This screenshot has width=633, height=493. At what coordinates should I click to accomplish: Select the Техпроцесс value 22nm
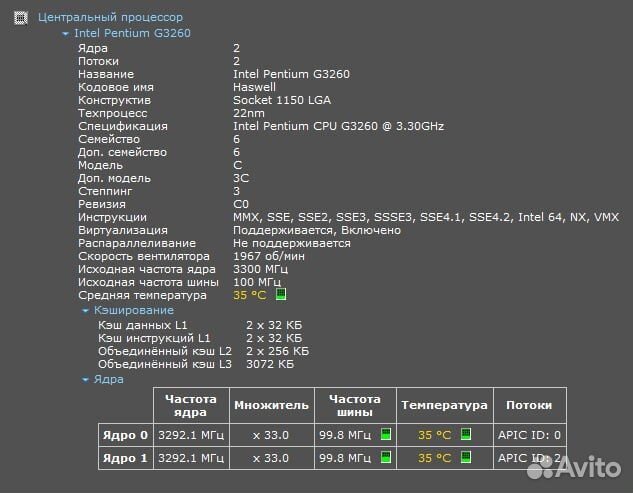point(249,113)
